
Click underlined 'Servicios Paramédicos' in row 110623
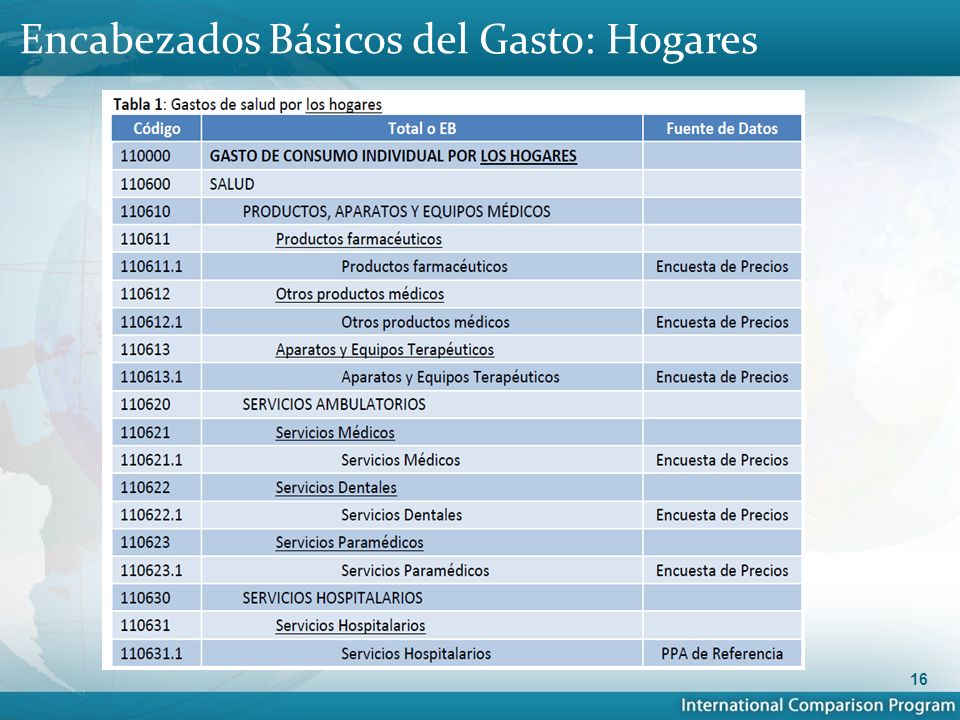(350, 543)
